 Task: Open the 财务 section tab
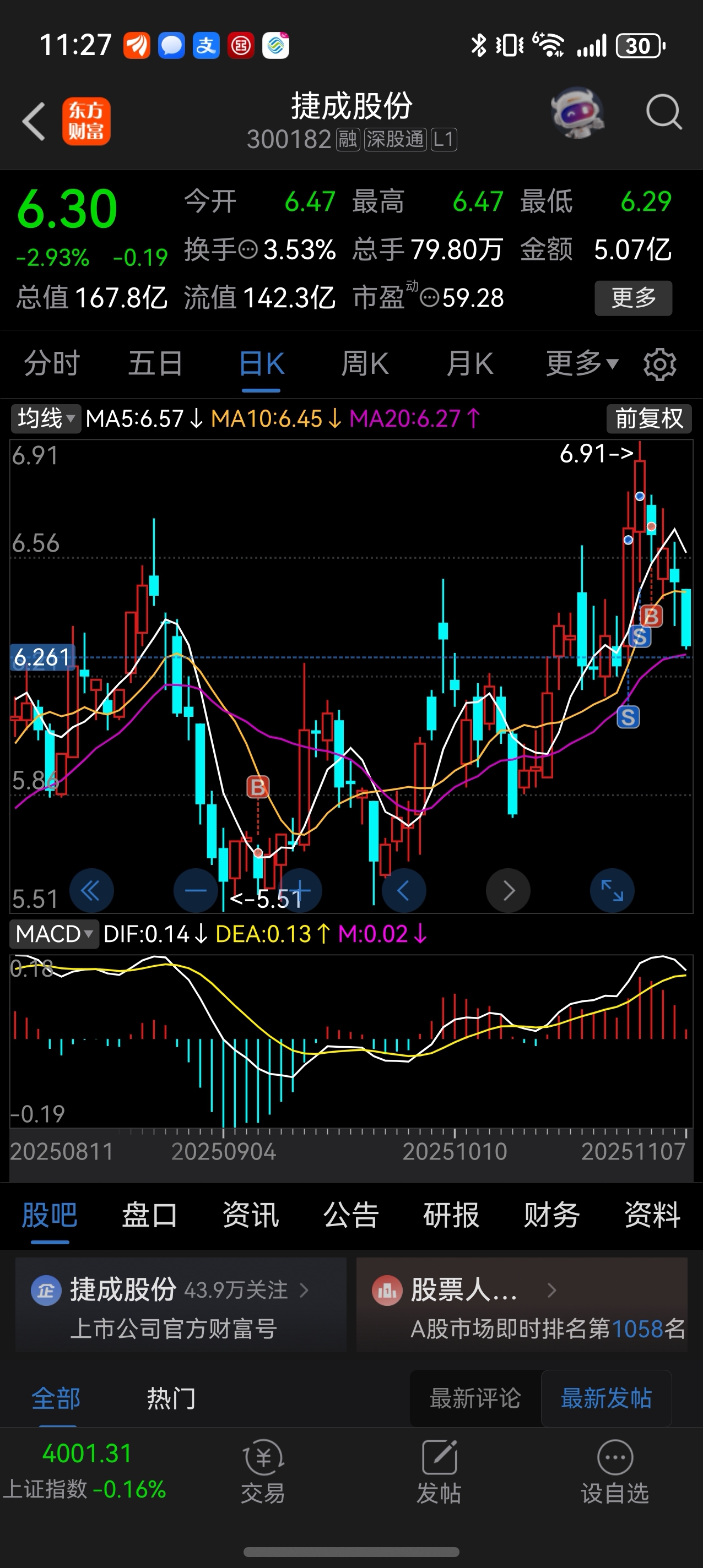tap(552, 1216)
